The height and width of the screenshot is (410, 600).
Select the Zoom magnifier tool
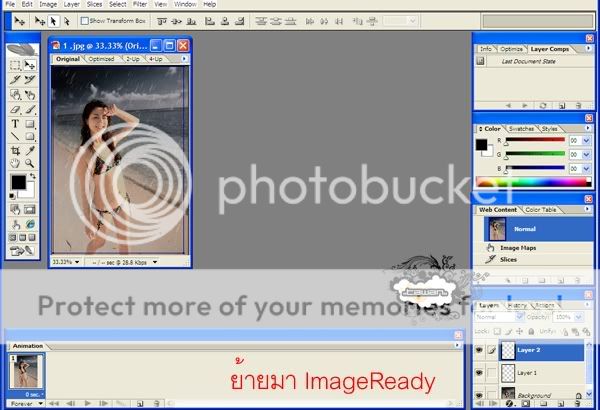click(30, 163)
